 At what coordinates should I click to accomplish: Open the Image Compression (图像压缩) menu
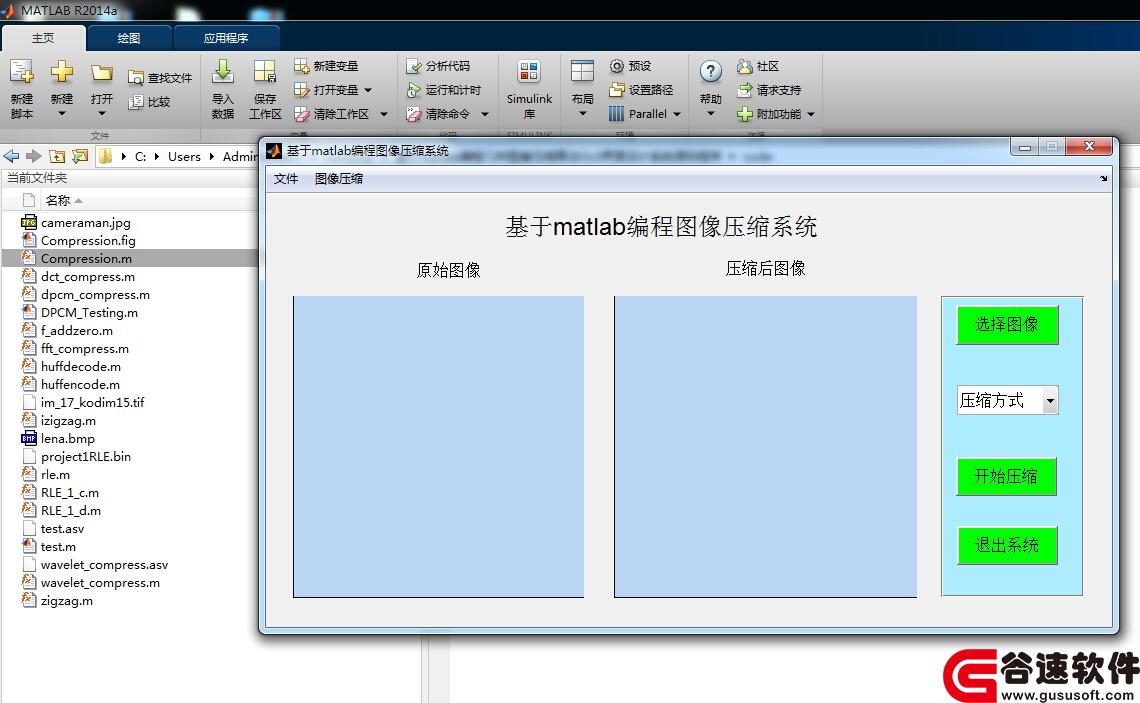(339, 179)
